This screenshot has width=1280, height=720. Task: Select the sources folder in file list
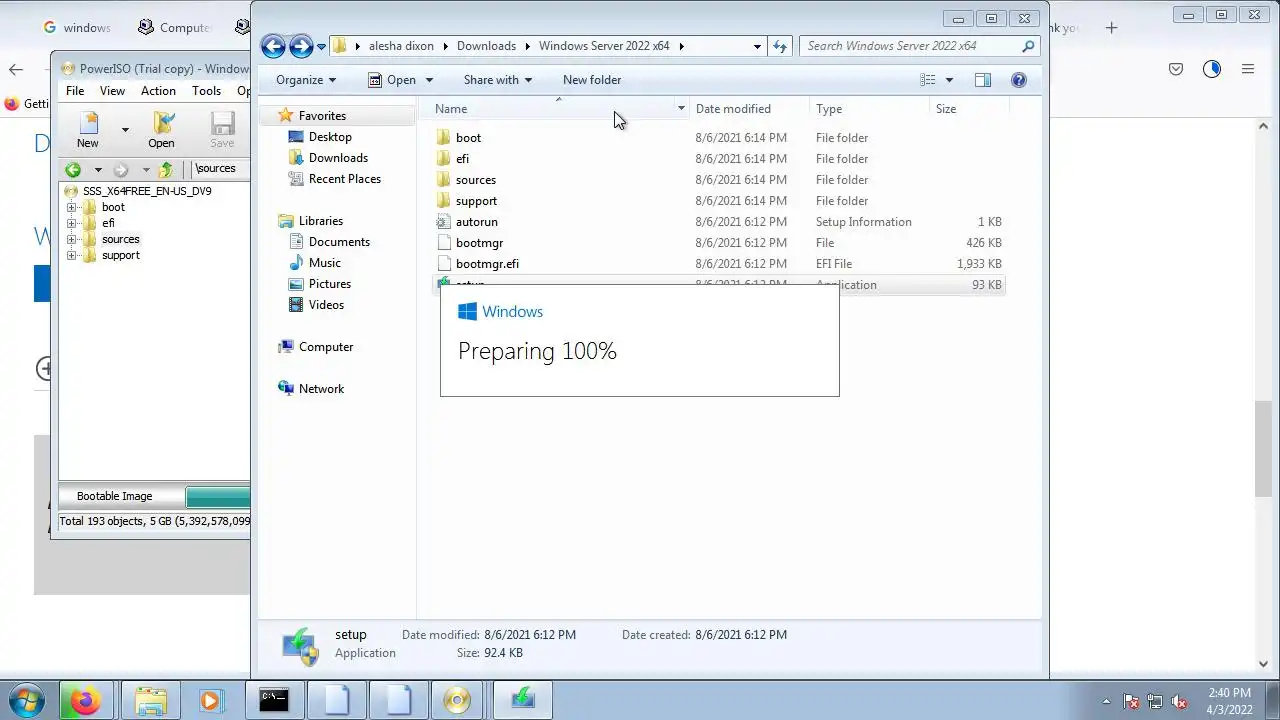[x=476, y=180]
